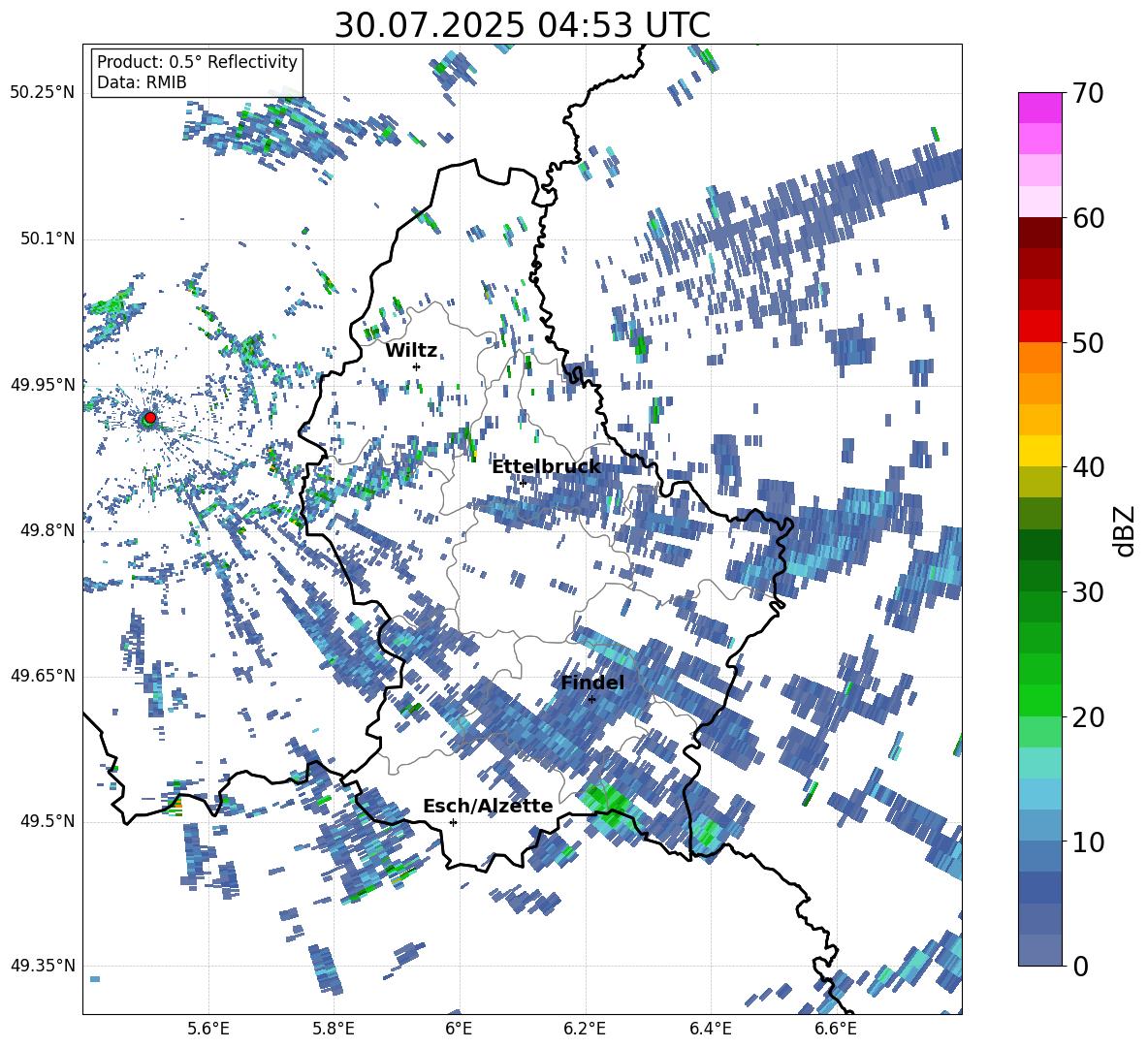Click the 60 tick label on colorbar
Image resolution: width=1148 pixels, height=1048 pixels.
click(1088, 218)
